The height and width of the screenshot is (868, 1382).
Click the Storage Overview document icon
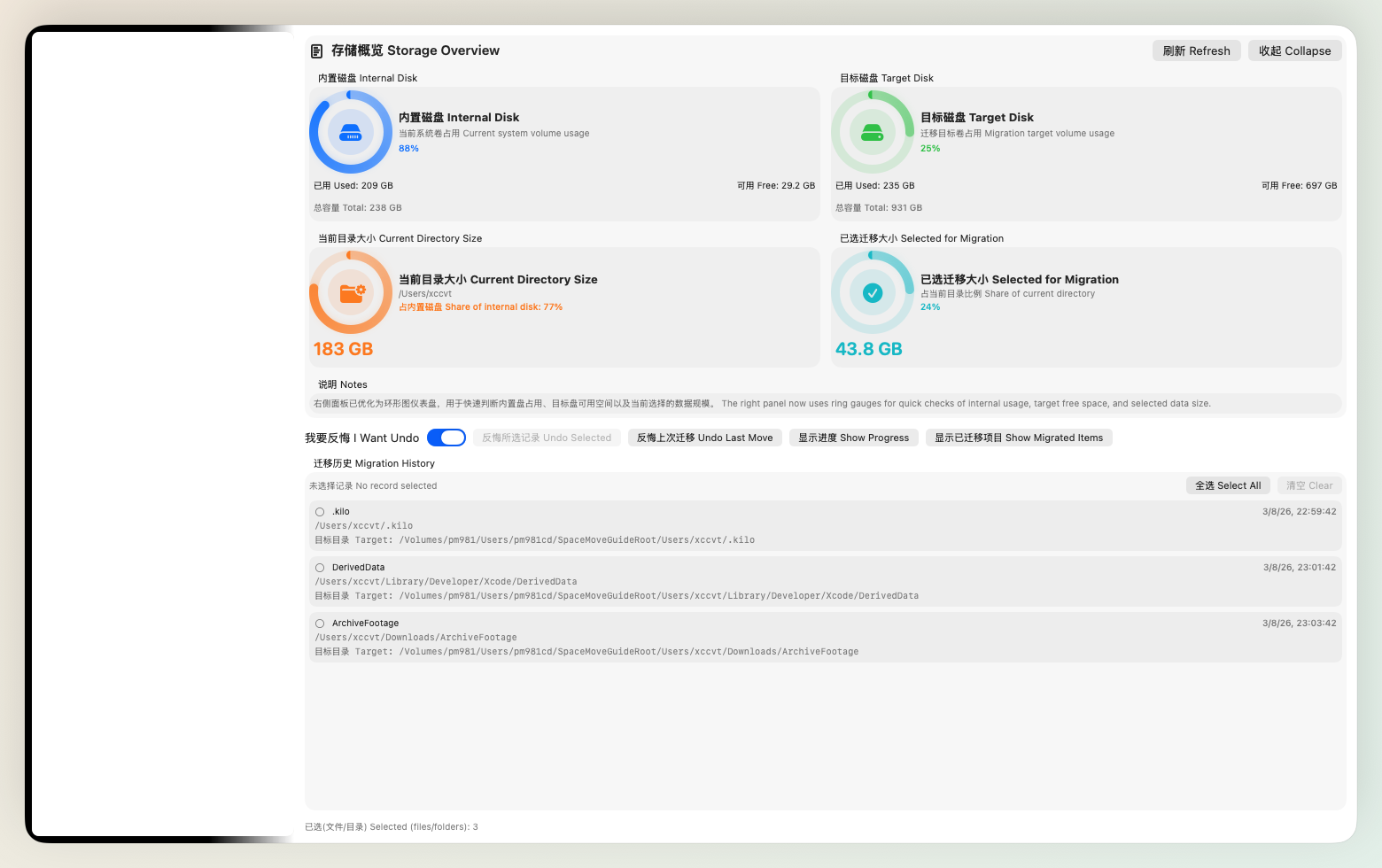coord(316,51)
